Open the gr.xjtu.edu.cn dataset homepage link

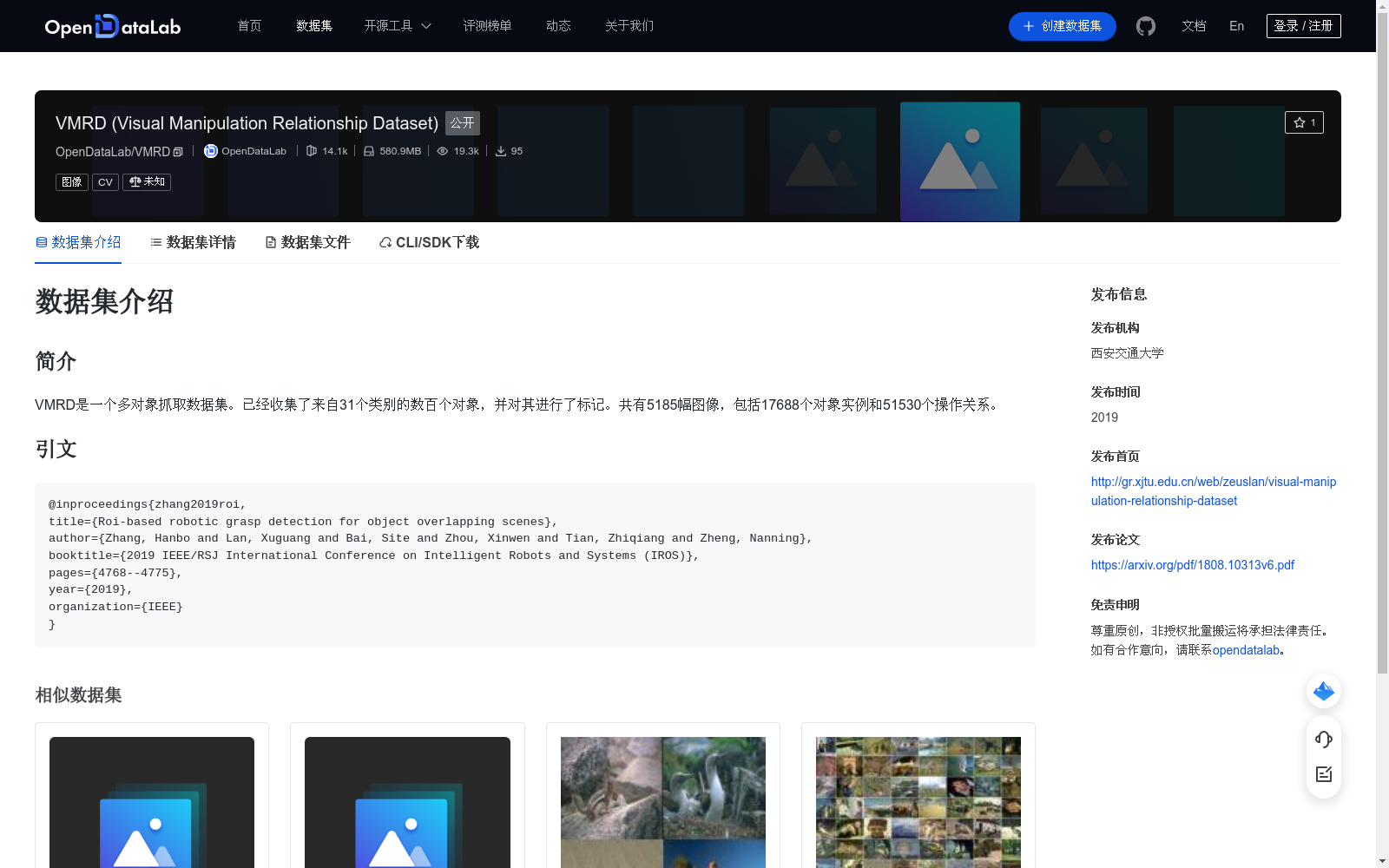(x=1214, y=491)
